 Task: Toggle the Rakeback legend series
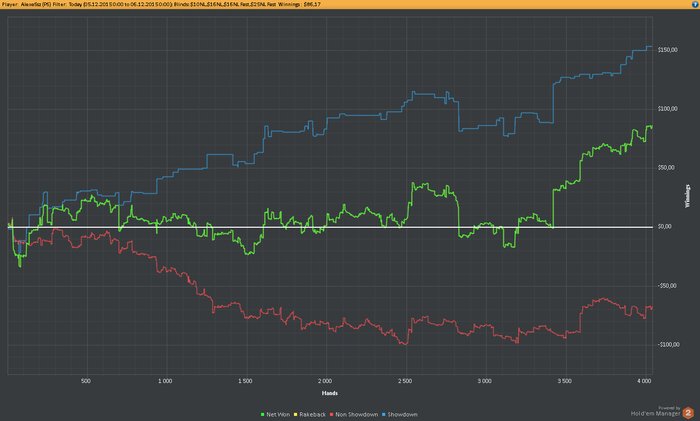(x=309, y=414)
